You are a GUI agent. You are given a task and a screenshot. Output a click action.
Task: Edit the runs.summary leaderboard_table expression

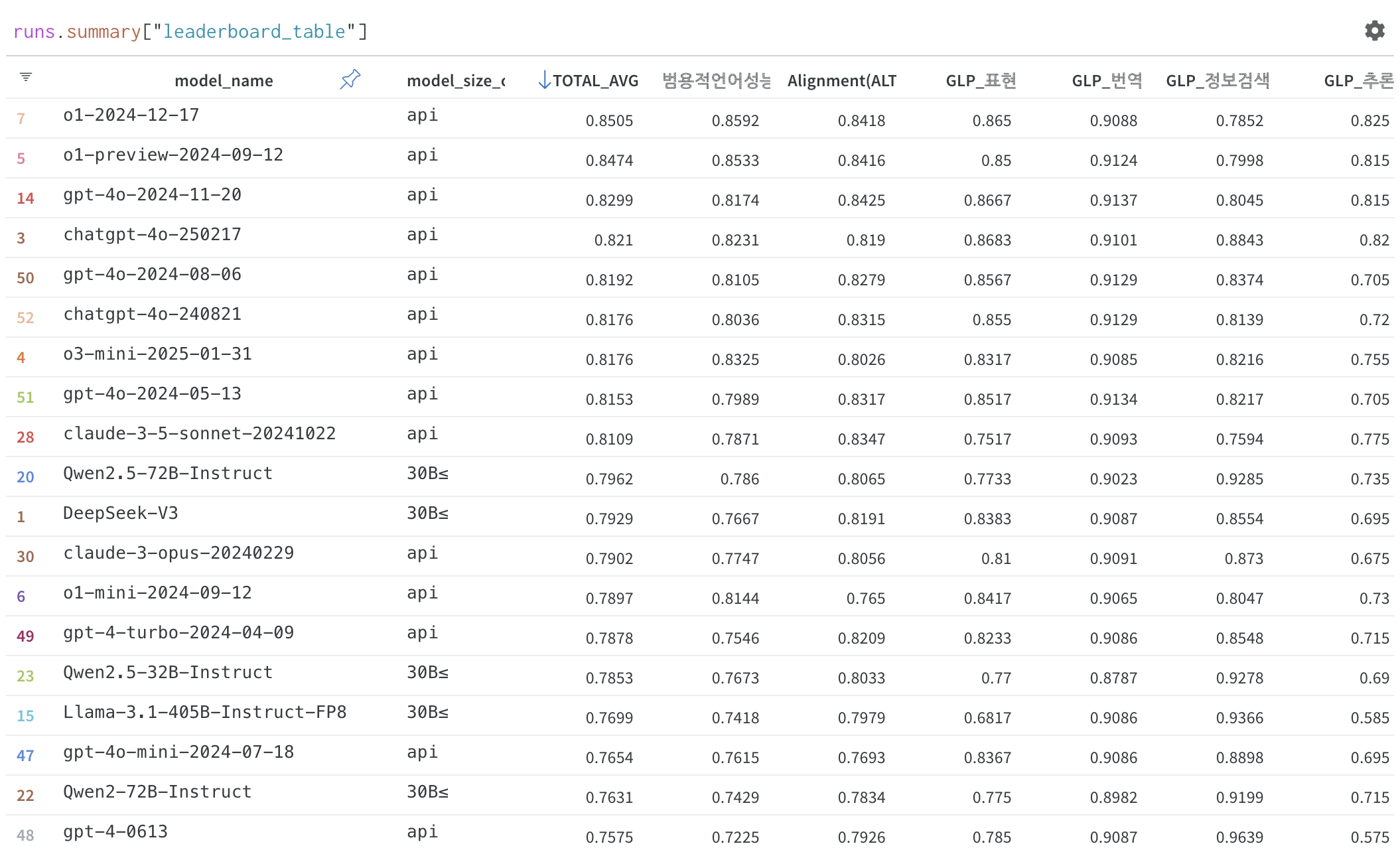click(190, 32)
